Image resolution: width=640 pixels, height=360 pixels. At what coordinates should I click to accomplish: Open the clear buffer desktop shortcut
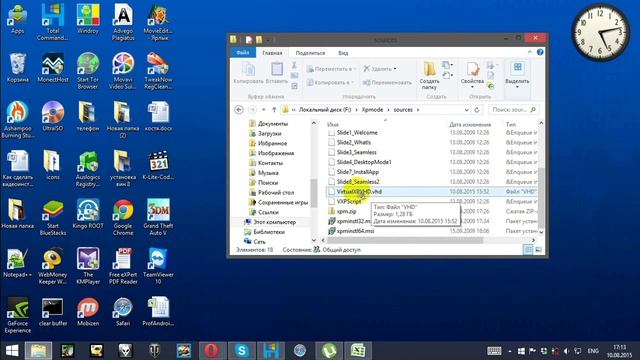click(53, 311)
